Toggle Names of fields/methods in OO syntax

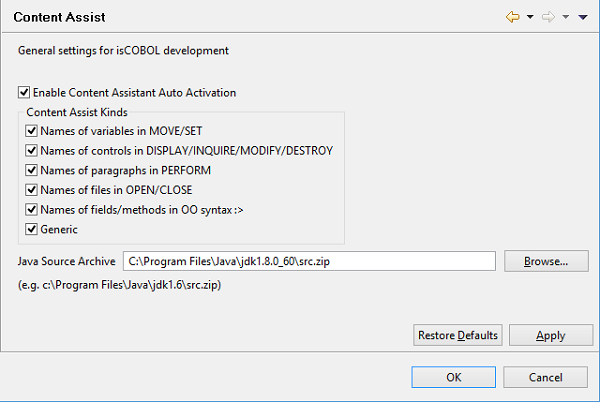click(x=33, y=210)
